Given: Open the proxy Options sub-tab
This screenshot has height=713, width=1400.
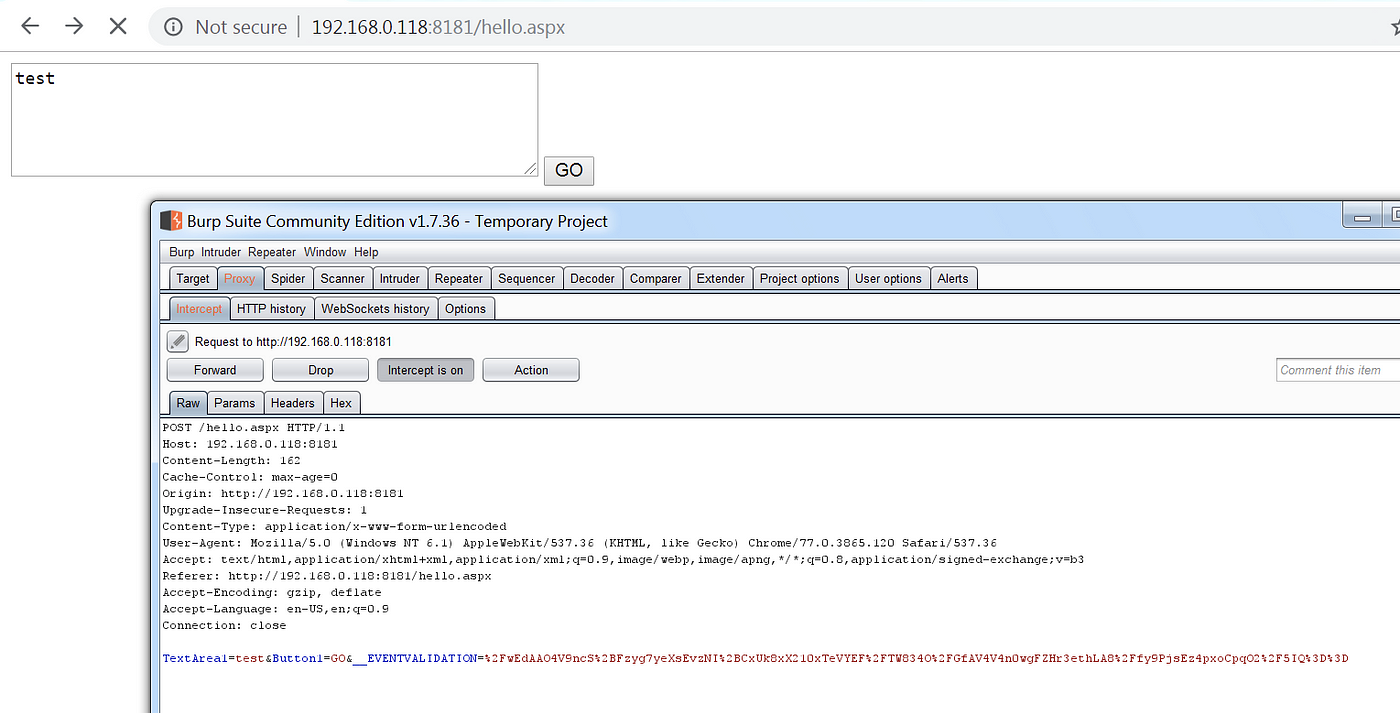Looking at the screenshot, I should tap(466, 309).
